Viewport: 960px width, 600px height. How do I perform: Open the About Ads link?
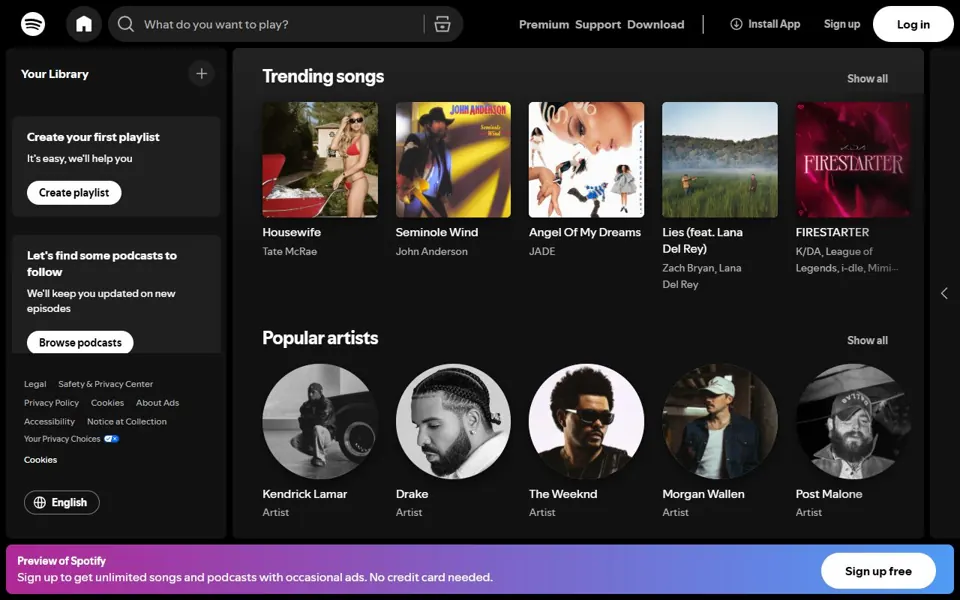coord(157,403)
